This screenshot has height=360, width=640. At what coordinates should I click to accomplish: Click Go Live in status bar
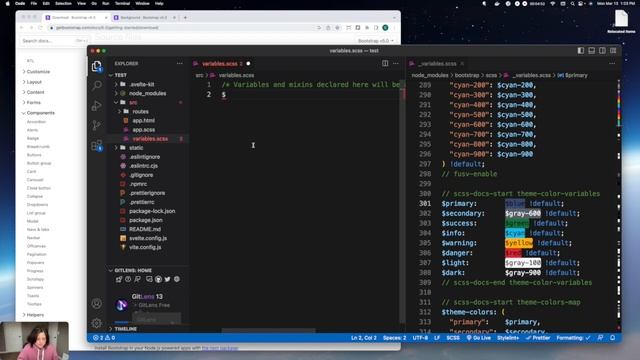point(478,338)
